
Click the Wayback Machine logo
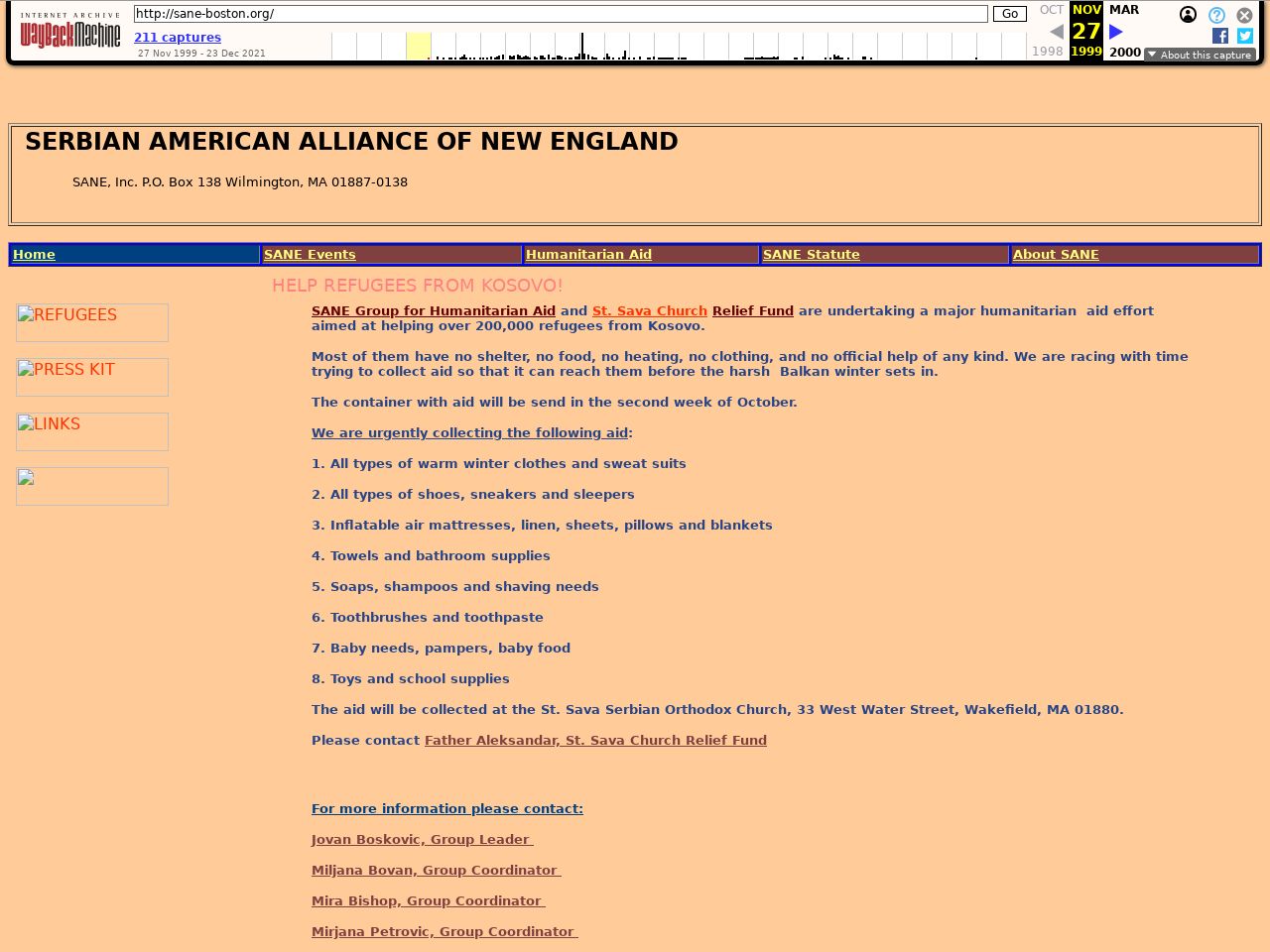[70, 32]
